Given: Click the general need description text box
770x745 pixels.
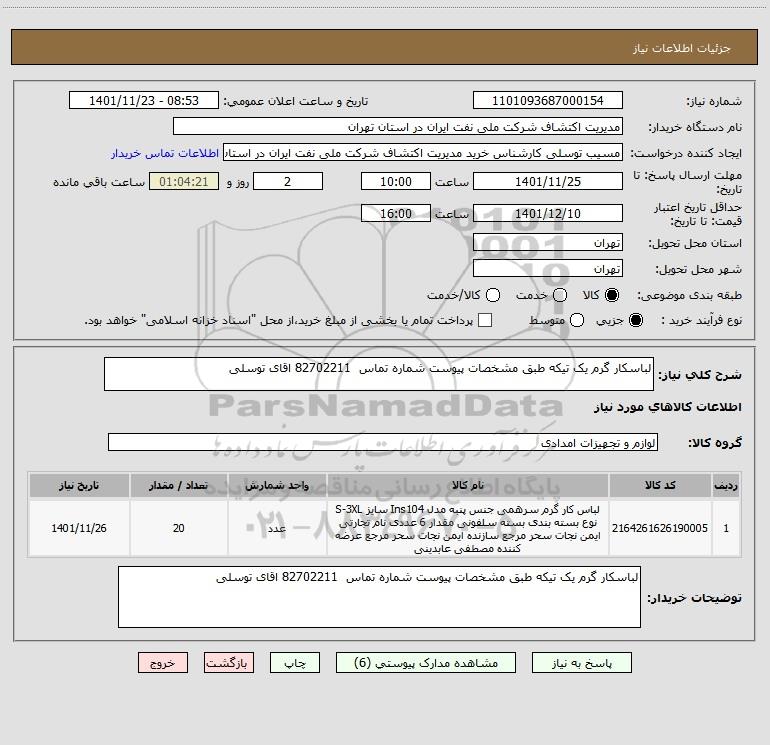Looking at the screenshot, I should [379, 374].
